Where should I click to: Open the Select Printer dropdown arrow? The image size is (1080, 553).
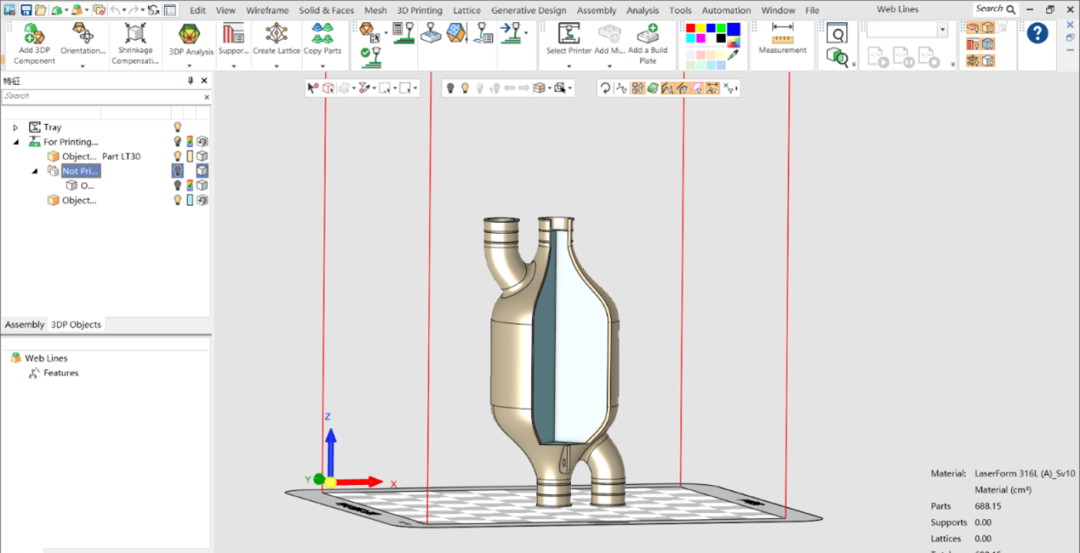pyautogui.click(x=569, y=66)
